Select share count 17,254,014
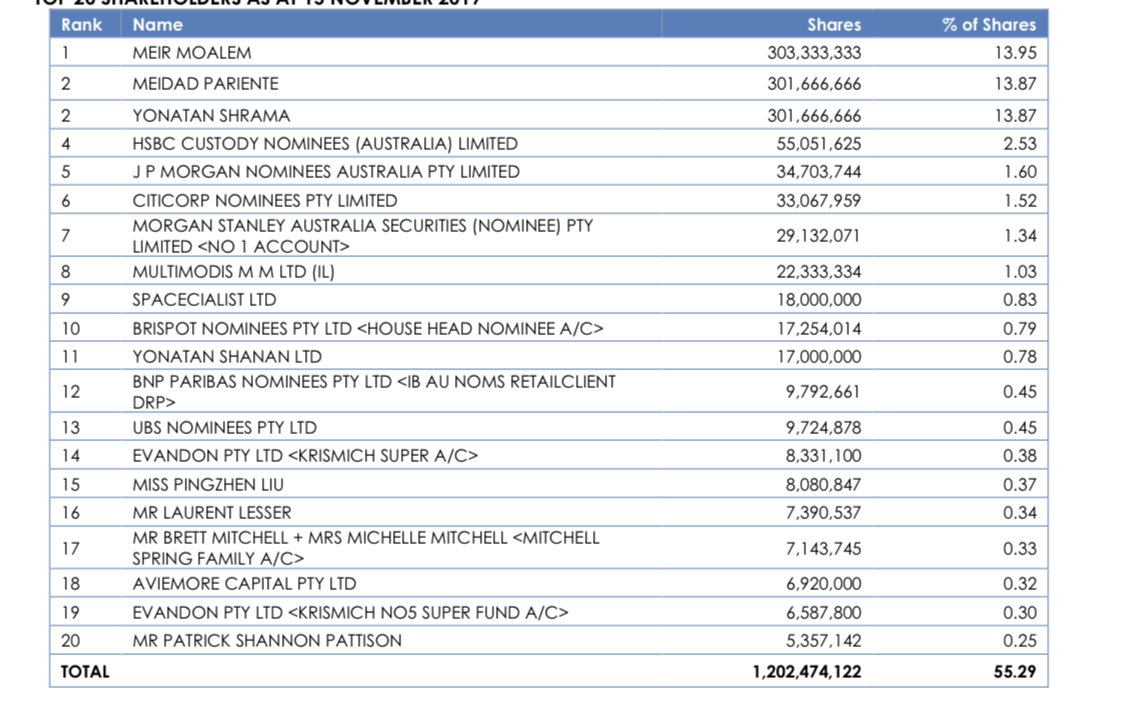Viewport: 1125px width, 711px height. pyautogui.click(x=819, y=329)
